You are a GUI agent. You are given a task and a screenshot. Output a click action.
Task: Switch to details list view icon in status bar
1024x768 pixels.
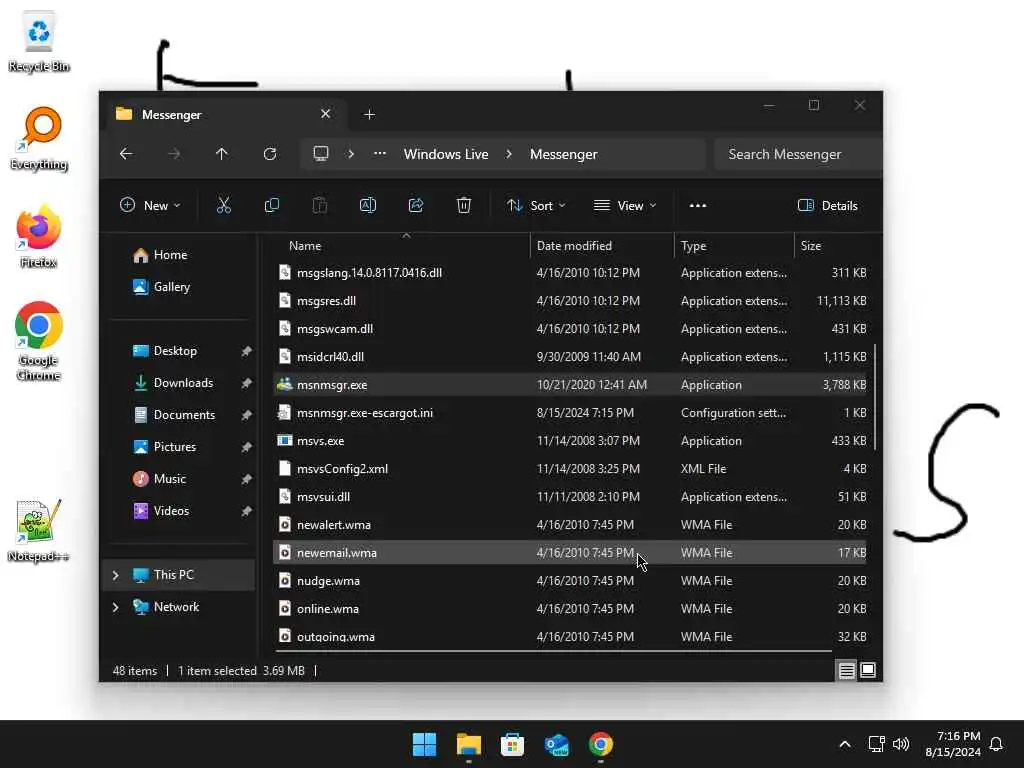(x=846, y=671)
